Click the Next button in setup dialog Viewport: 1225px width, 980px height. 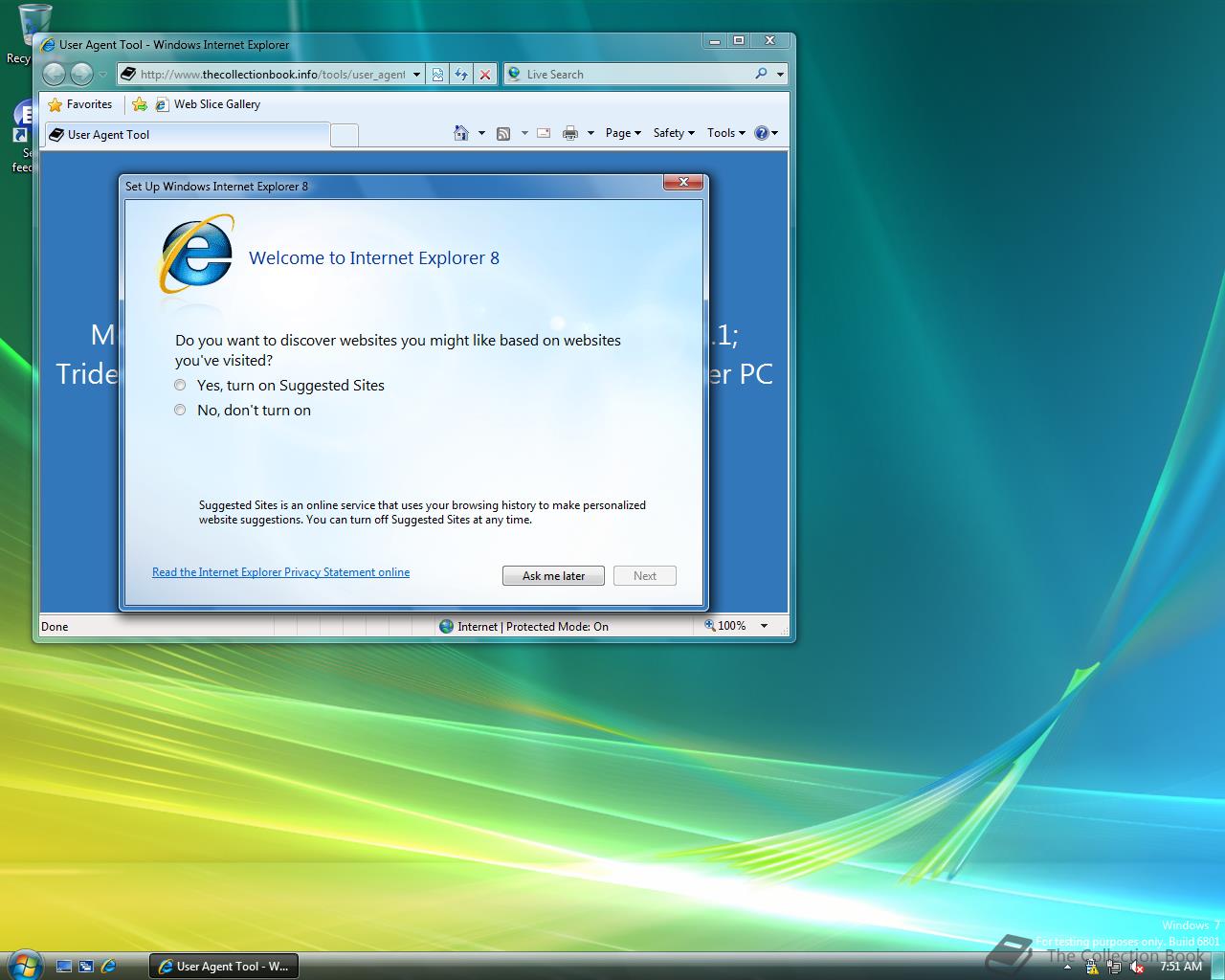click(x=644, y=575)
